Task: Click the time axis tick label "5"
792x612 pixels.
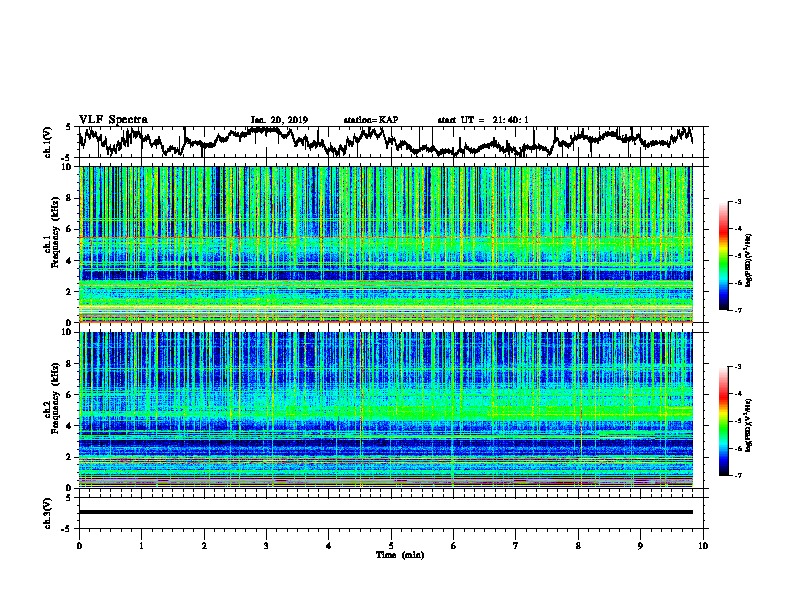Action: click(391, 546)
